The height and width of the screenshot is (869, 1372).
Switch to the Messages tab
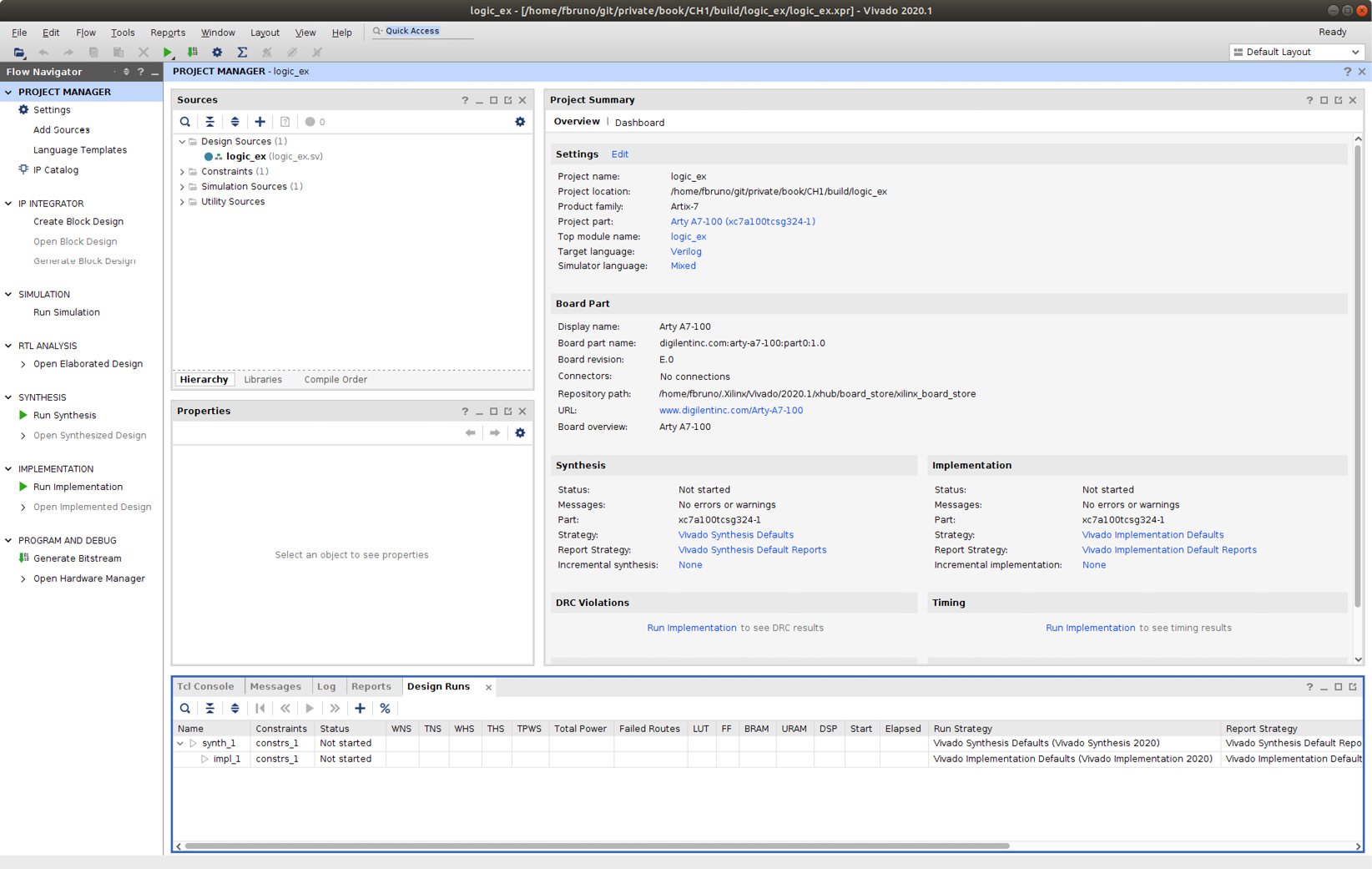point(275,686)
